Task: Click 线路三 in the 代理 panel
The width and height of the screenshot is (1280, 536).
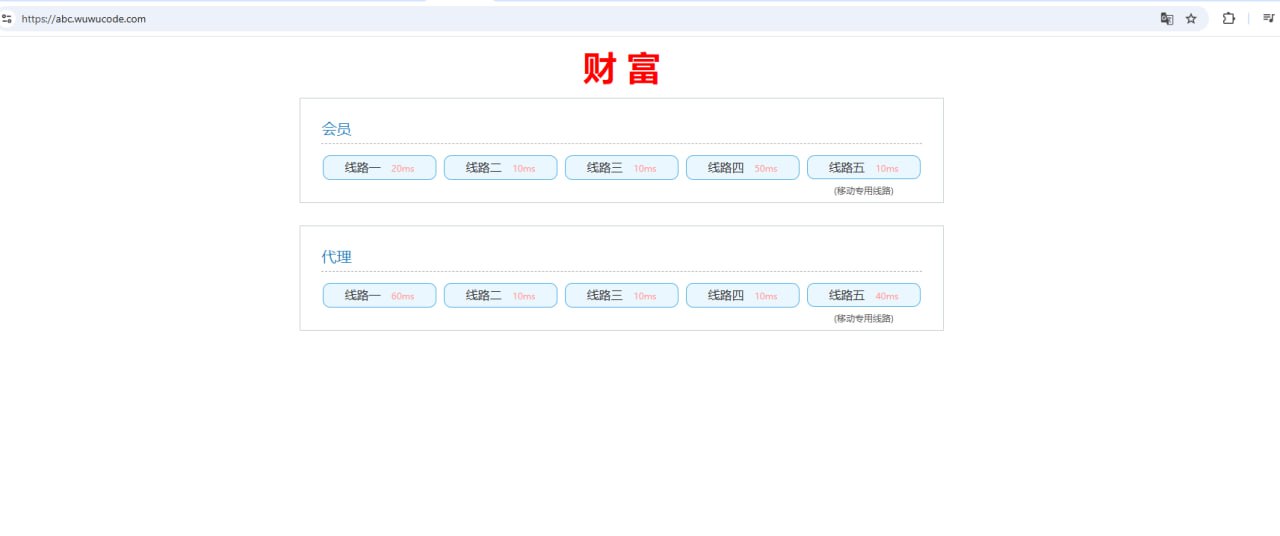Action: (621, 296)
